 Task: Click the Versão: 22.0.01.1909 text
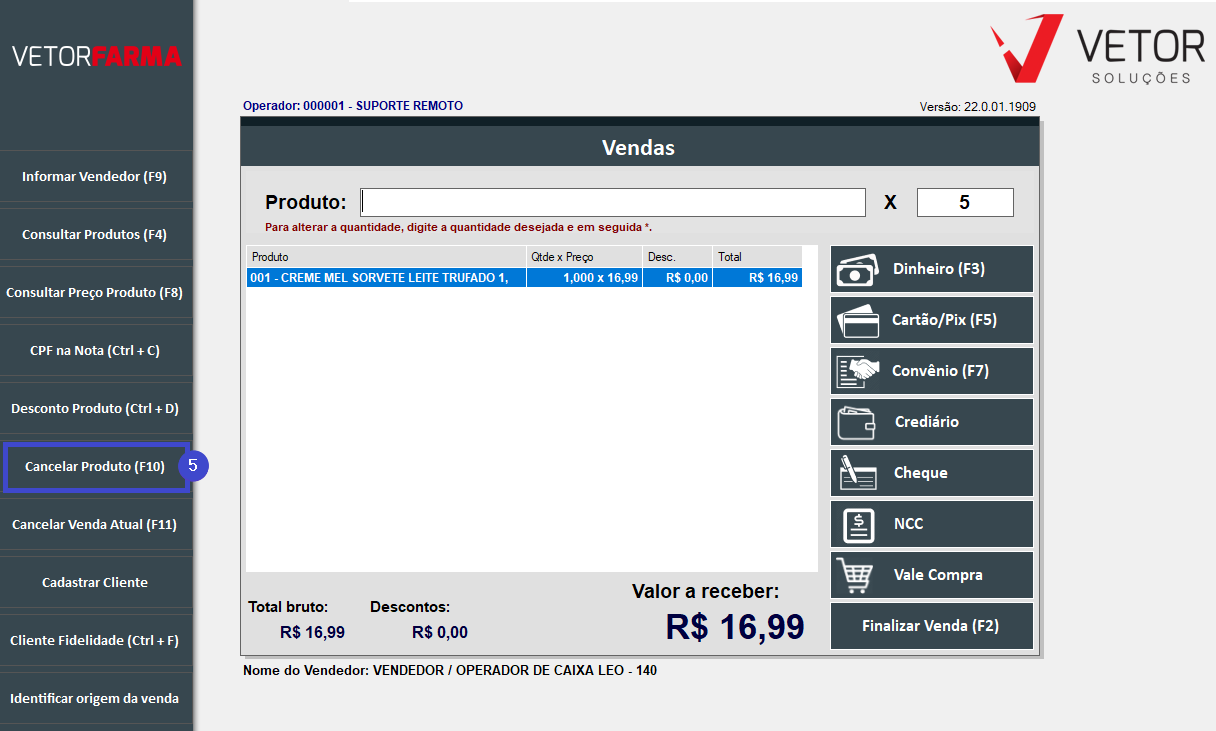[978, 107]
